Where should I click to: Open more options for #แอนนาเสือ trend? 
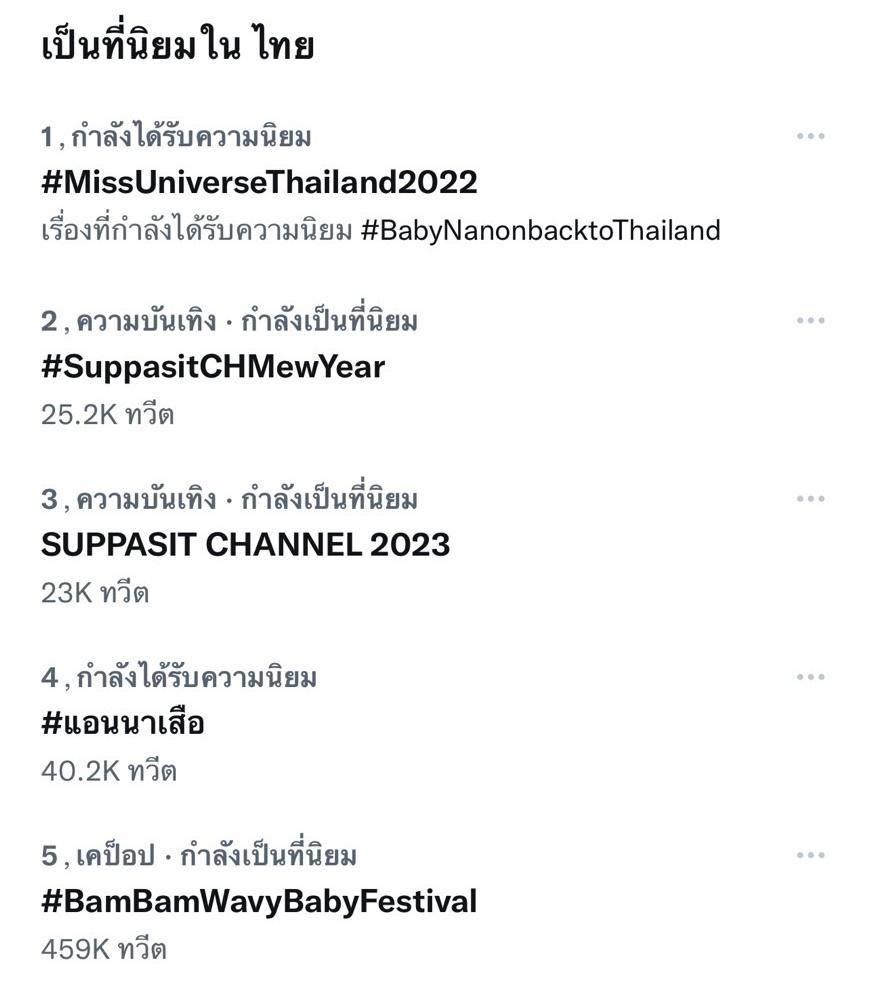tap(810, 677)
